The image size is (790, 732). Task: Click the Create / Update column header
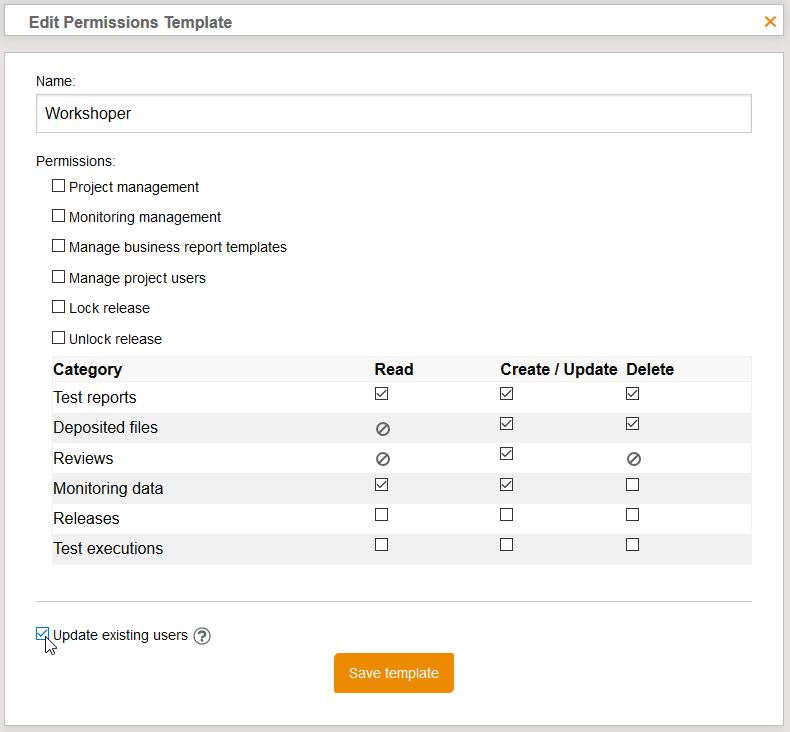[559, 369]
